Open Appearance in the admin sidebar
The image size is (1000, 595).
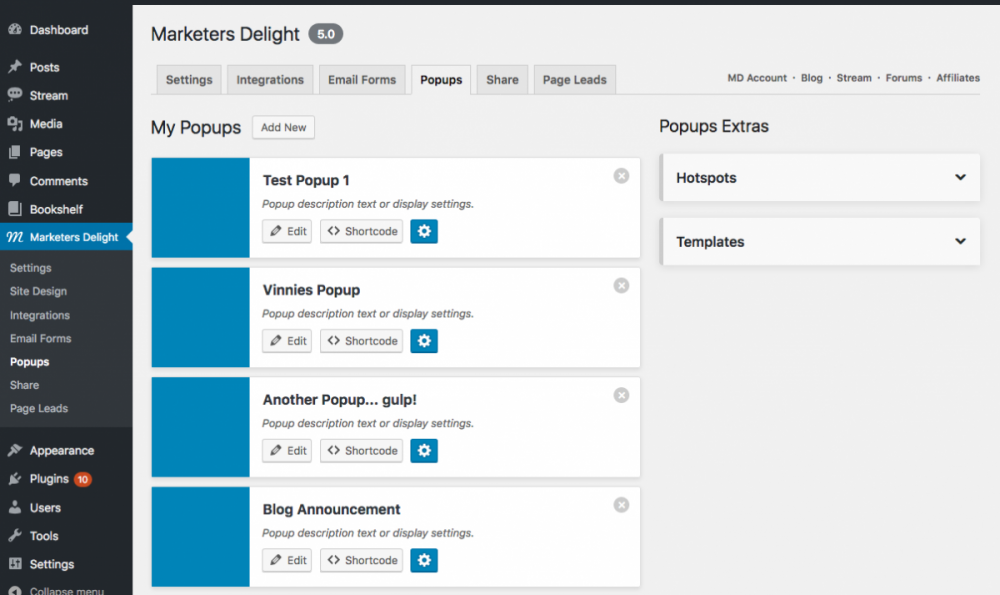click(x=61, y=450)
